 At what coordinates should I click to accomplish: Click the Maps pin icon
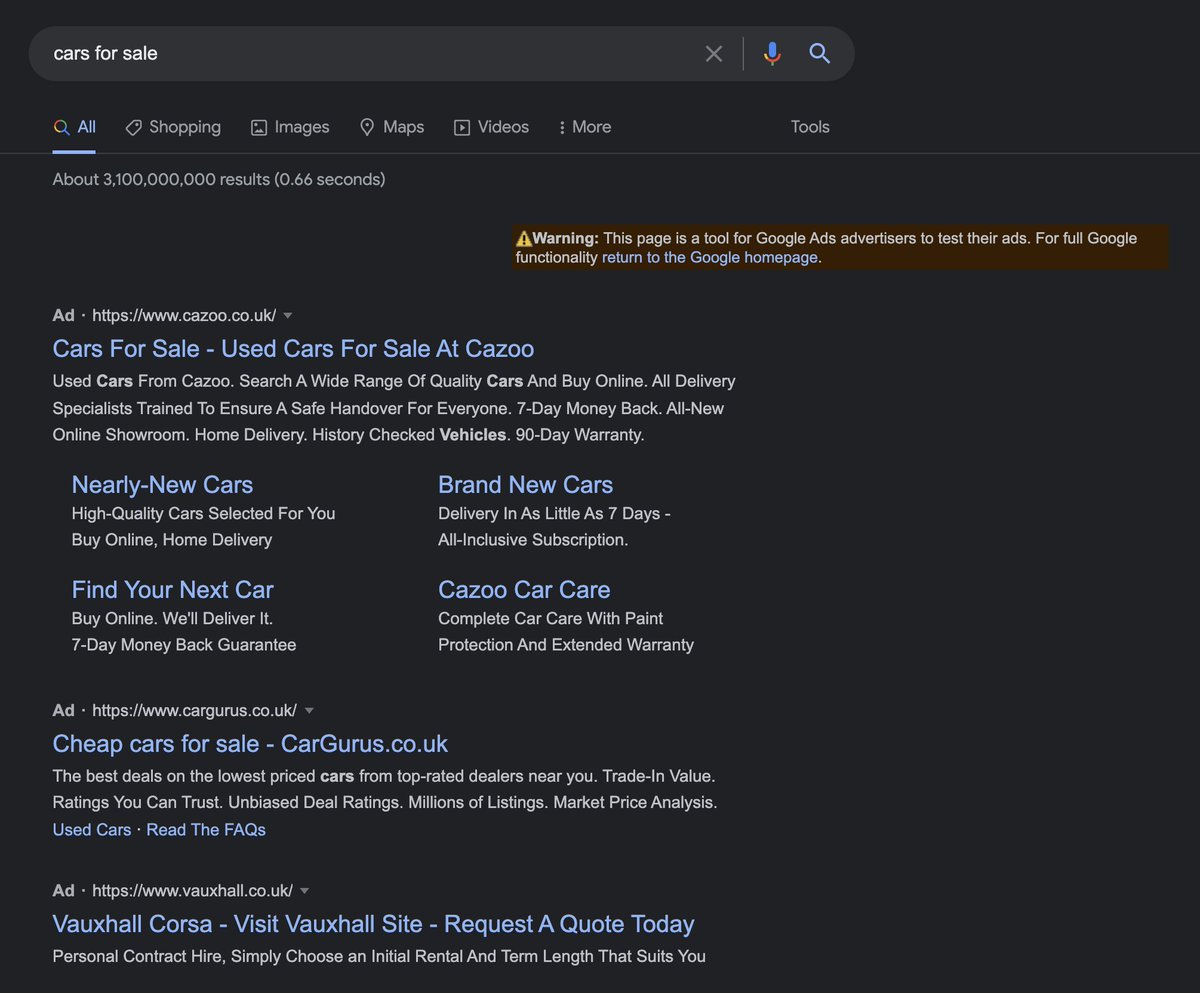(x=367, y=127)
